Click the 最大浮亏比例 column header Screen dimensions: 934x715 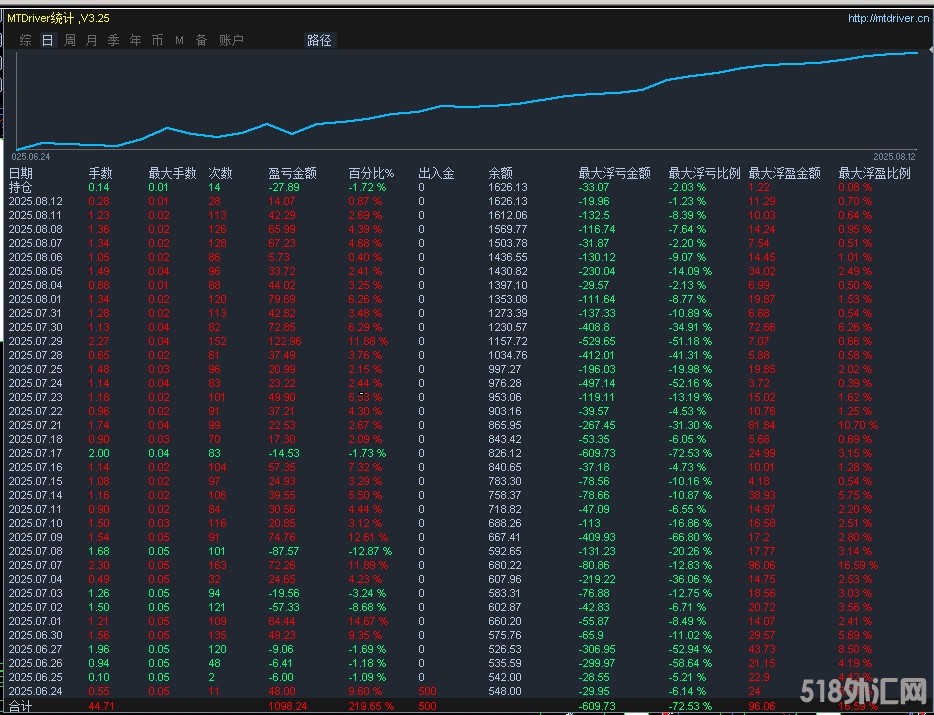tap(704, 173)
